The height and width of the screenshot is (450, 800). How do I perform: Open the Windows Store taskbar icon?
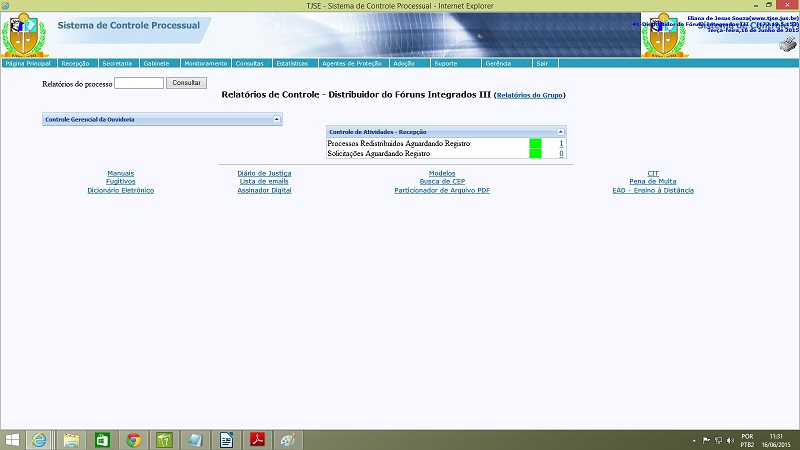click(x=102, y=439)
